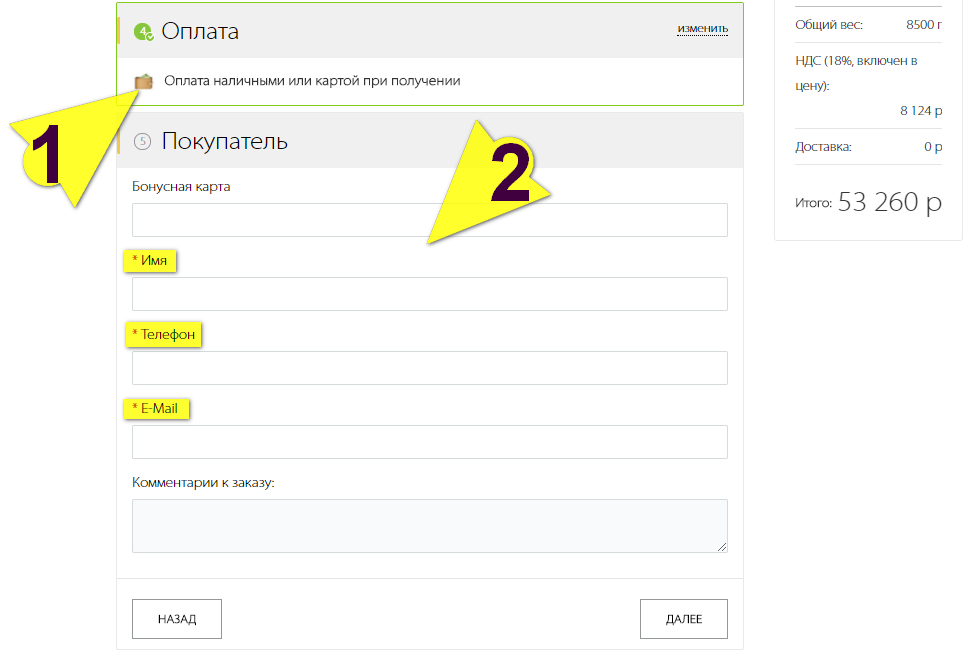Screen dimensions: 967x653
Task: Click the '8 124 р' tax value
Action: click(921, 110)
